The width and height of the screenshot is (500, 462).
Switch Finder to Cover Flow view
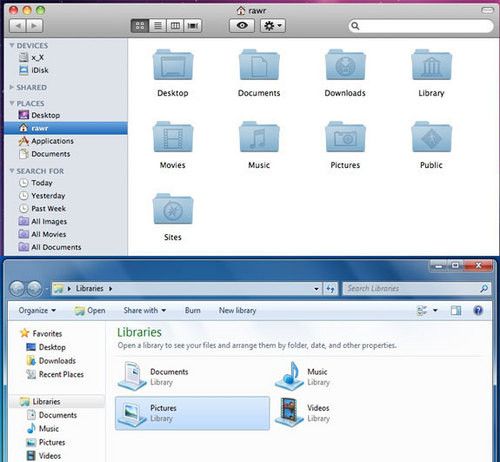click(x=193, y=26)
